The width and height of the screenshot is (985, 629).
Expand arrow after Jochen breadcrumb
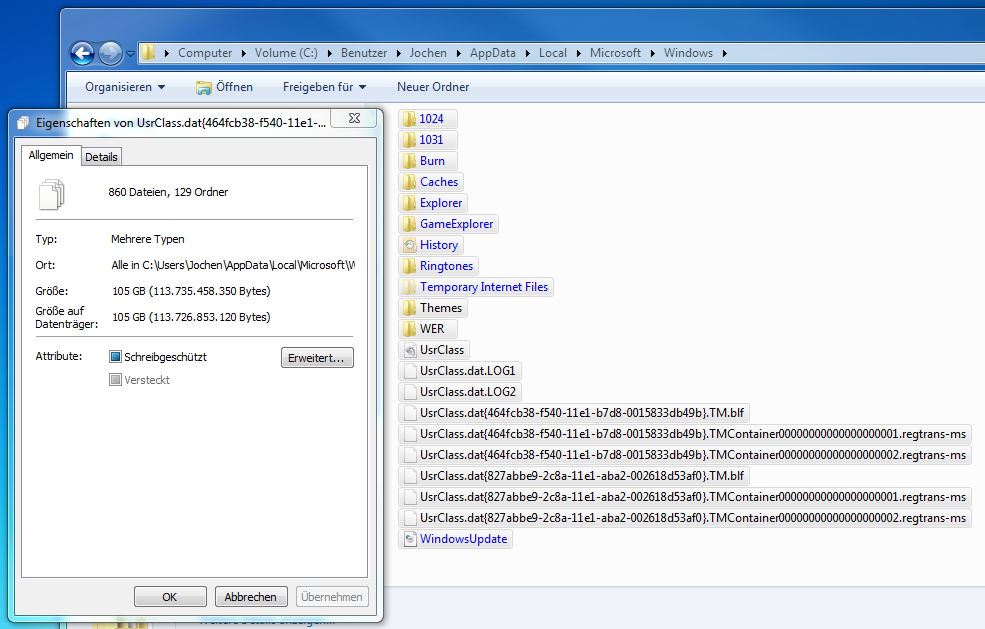[x=459, y=53]
